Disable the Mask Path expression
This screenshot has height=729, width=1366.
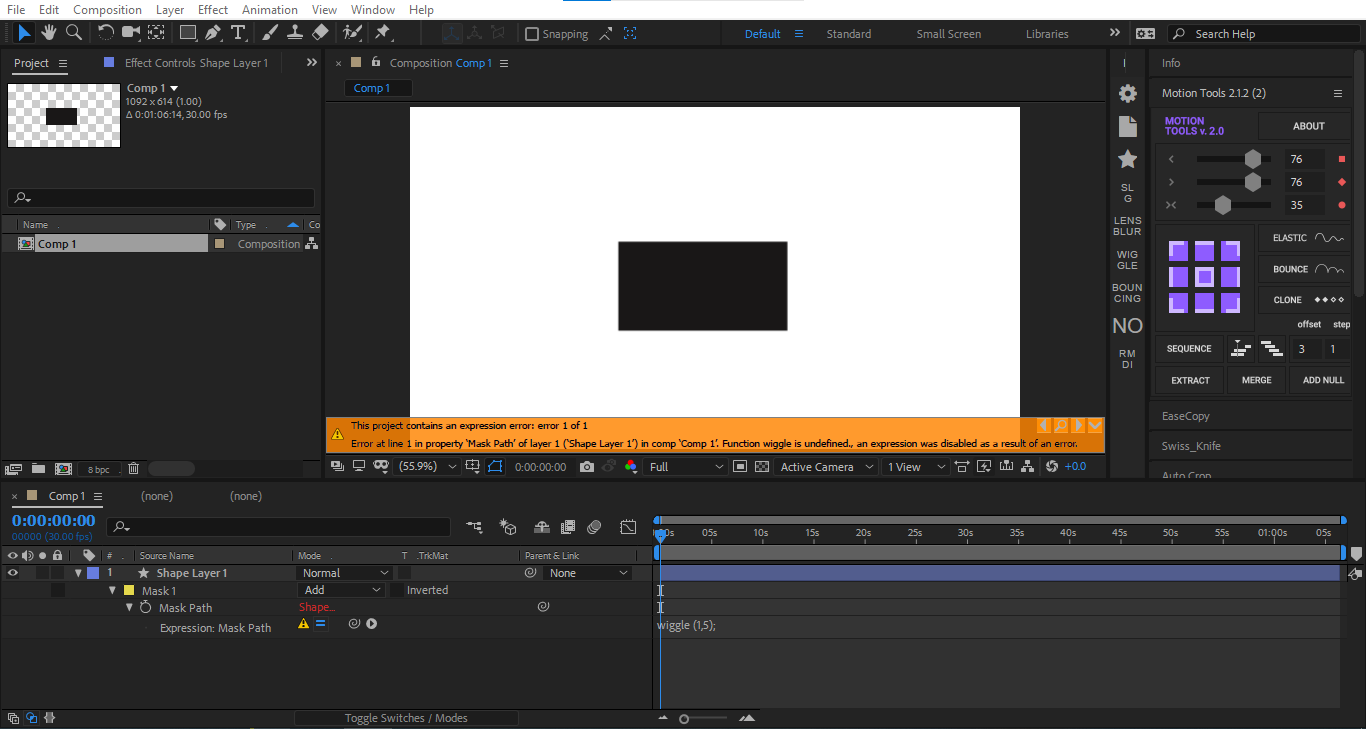pos(320,623)
